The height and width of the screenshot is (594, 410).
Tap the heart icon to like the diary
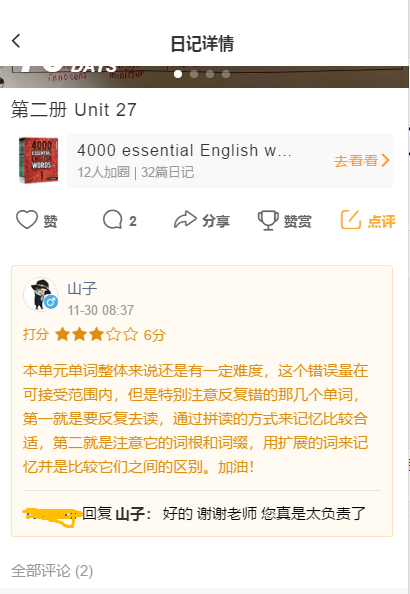tap(27, 220)
